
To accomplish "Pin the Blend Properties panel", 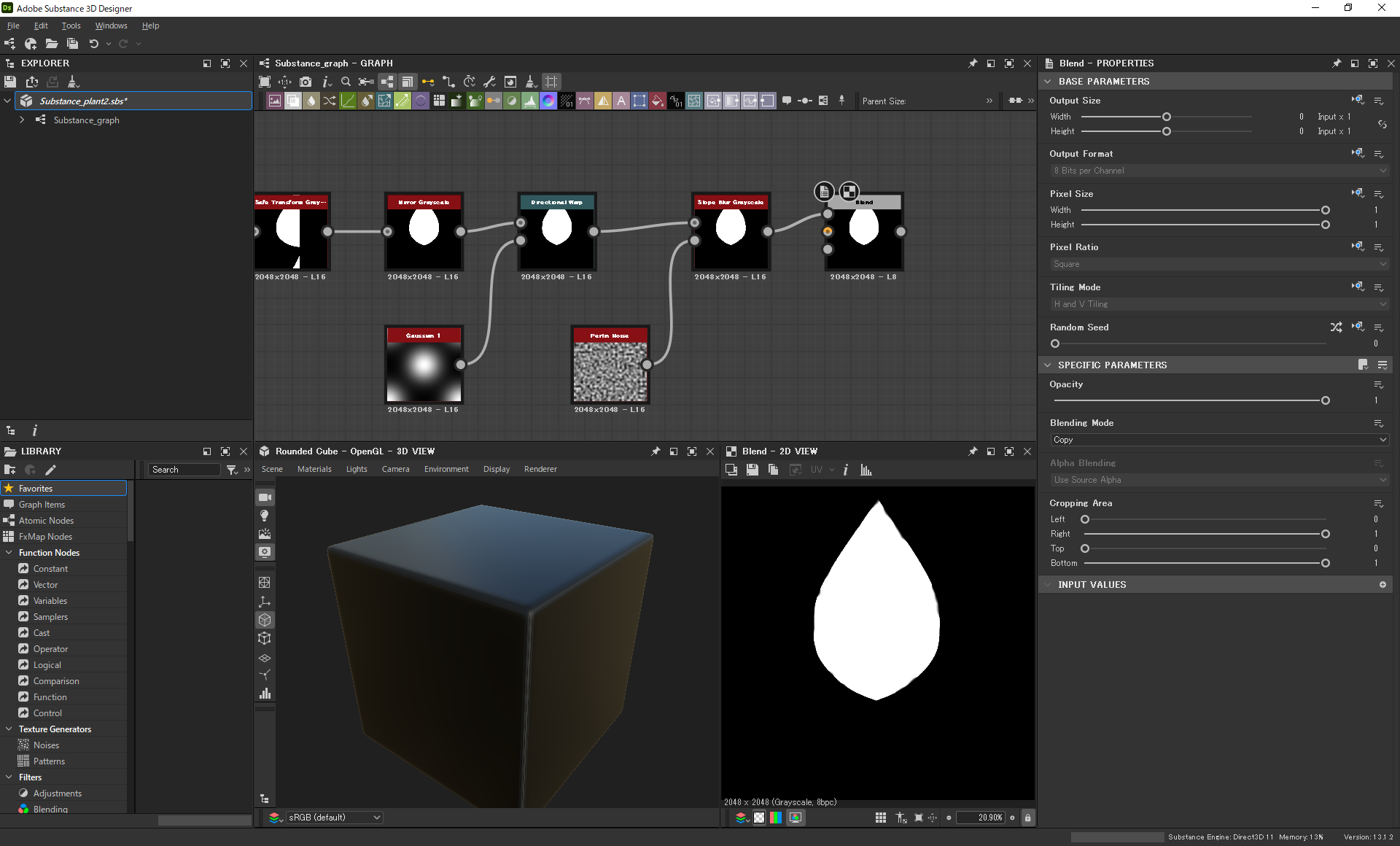I will click(1337, 63).
